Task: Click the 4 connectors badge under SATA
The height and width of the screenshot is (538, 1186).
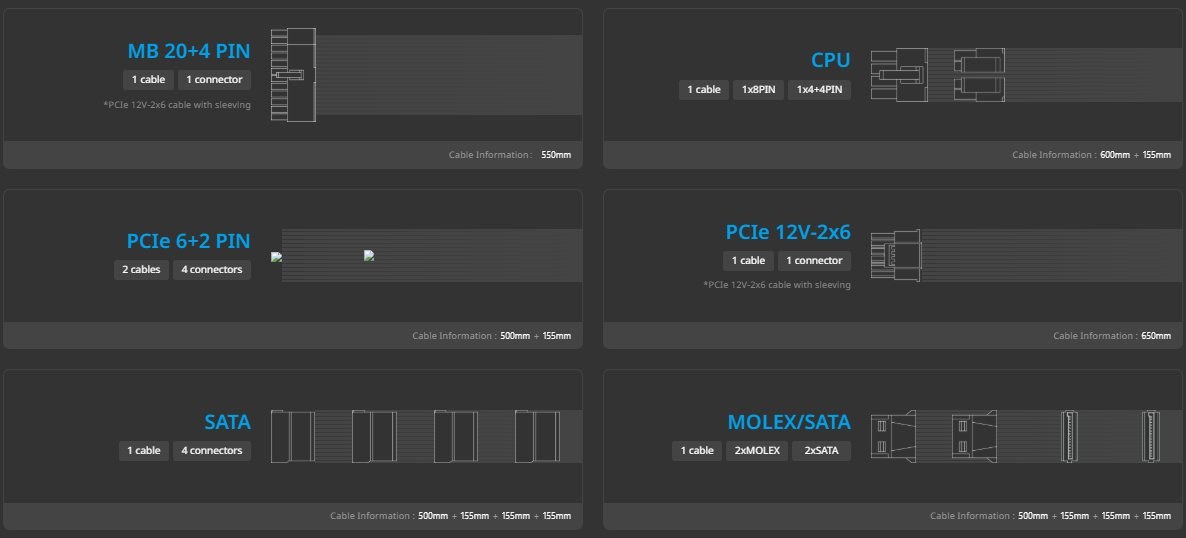Action: (x=211, y=451)
